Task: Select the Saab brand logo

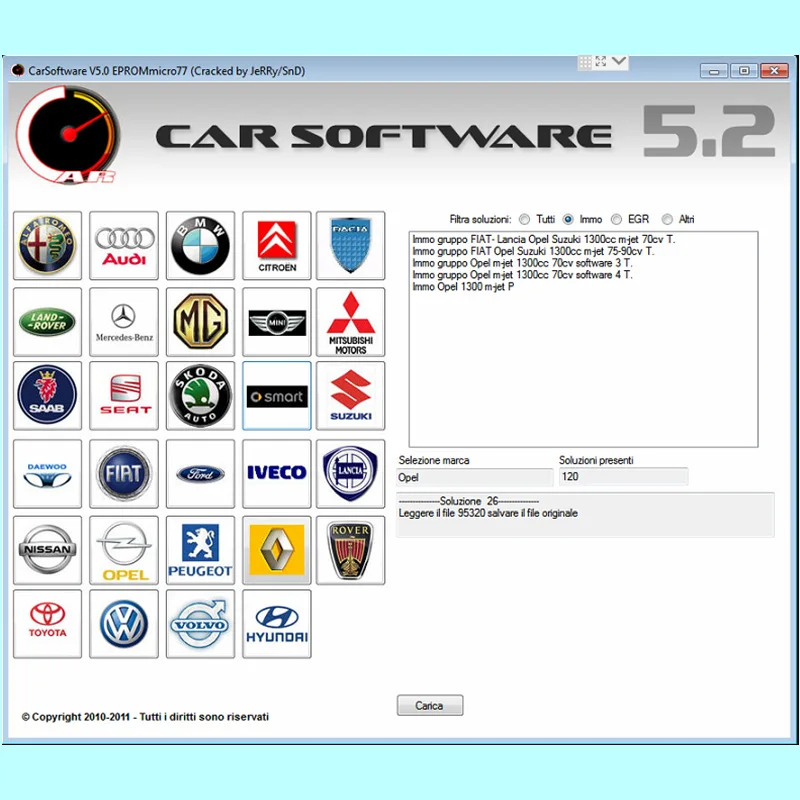Action: 47,396
